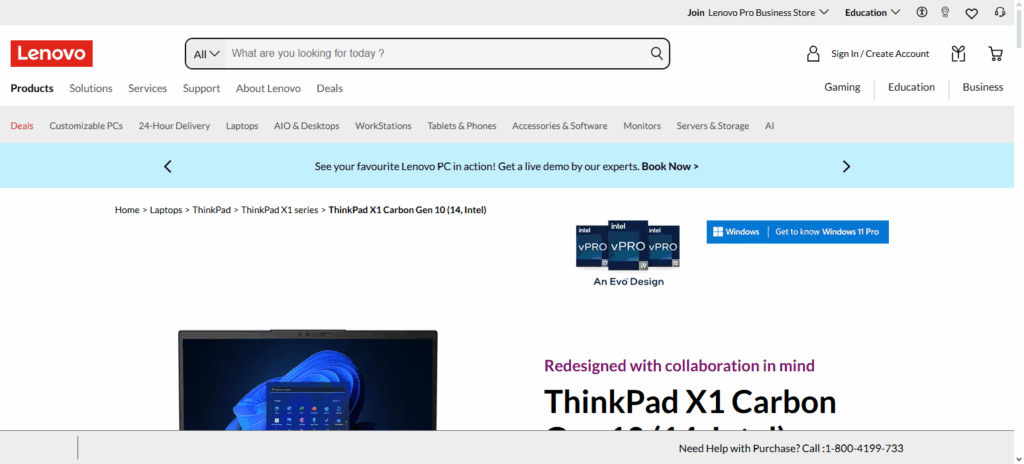Select WorkStations category
This screenshot has height=464, width=1024.
click(x=383, y=125)
